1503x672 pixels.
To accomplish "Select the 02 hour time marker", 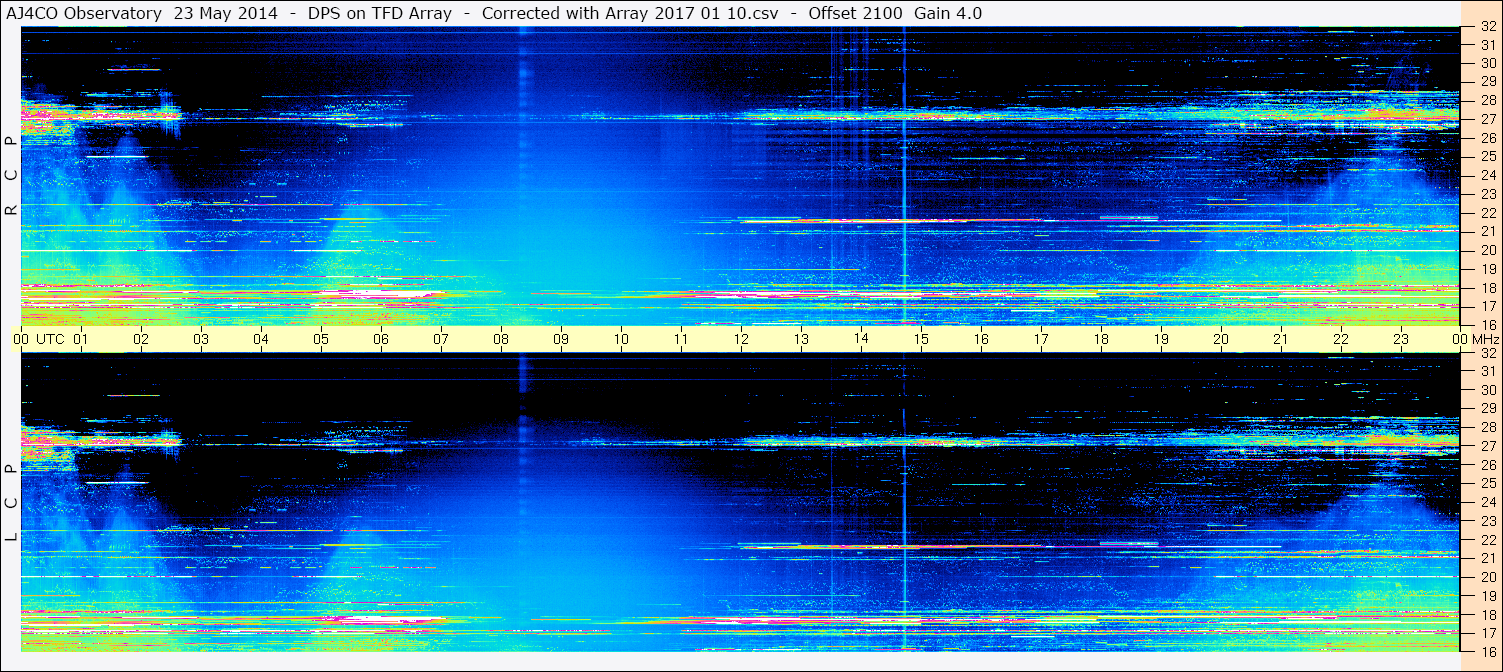I will click(x=141, y=339).
